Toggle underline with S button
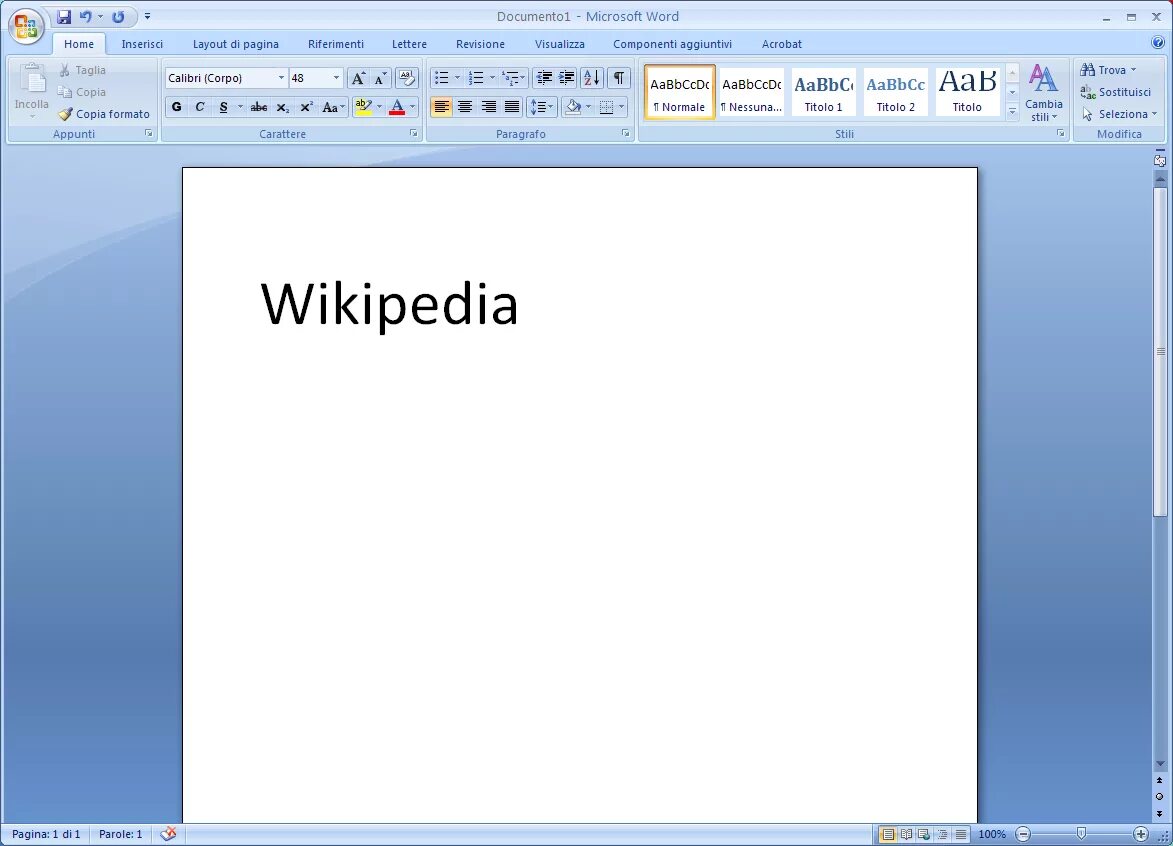Viewport: 1173px width, 846px height. pos(223,107)
